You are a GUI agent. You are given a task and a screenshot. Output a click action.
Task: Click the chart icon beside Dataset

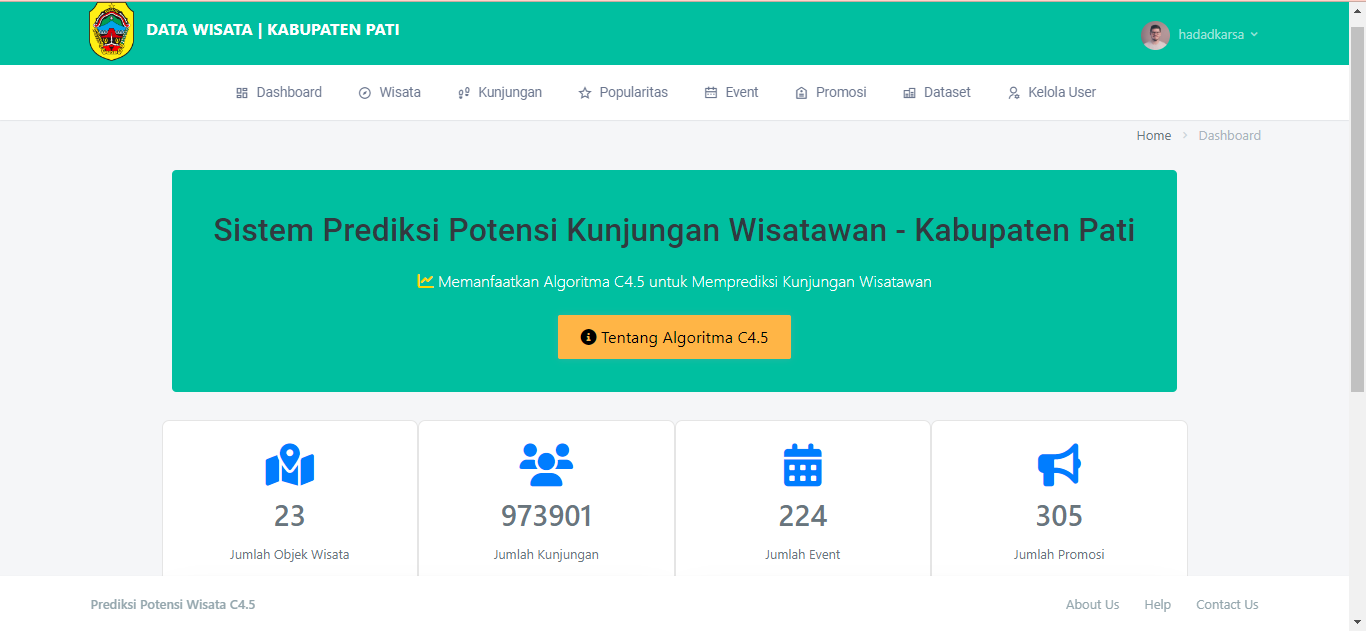click(909, 93)
